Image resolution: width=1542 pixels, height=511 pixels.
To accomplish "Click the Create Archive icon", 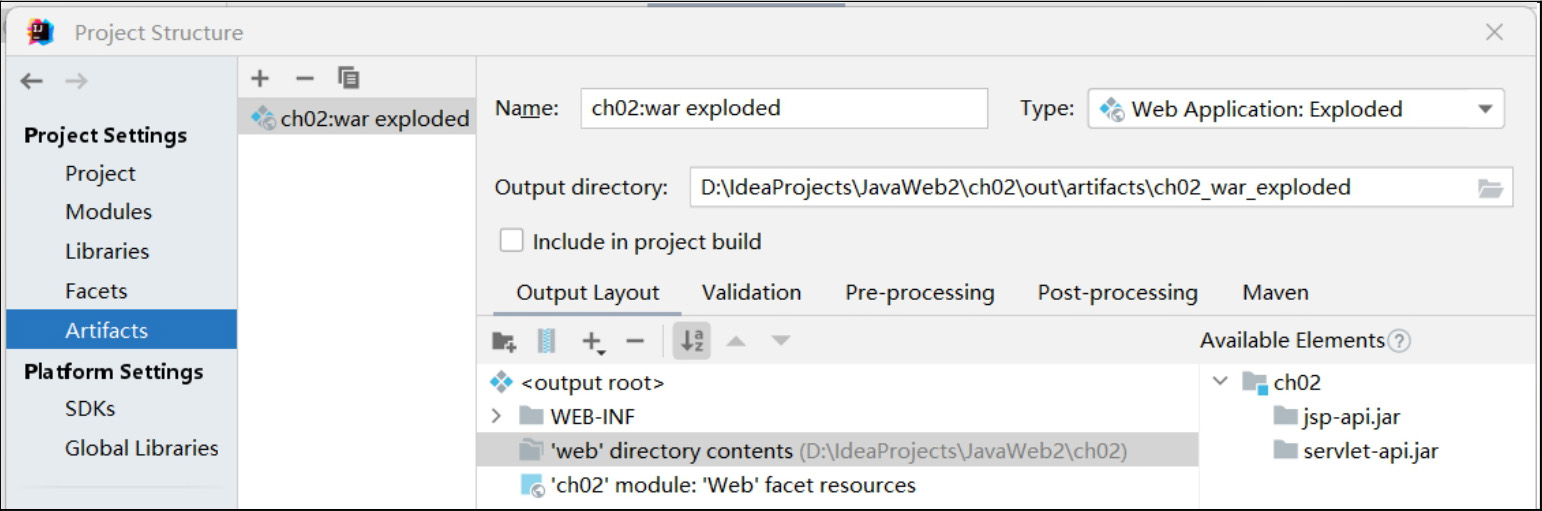I will [546, 342].
